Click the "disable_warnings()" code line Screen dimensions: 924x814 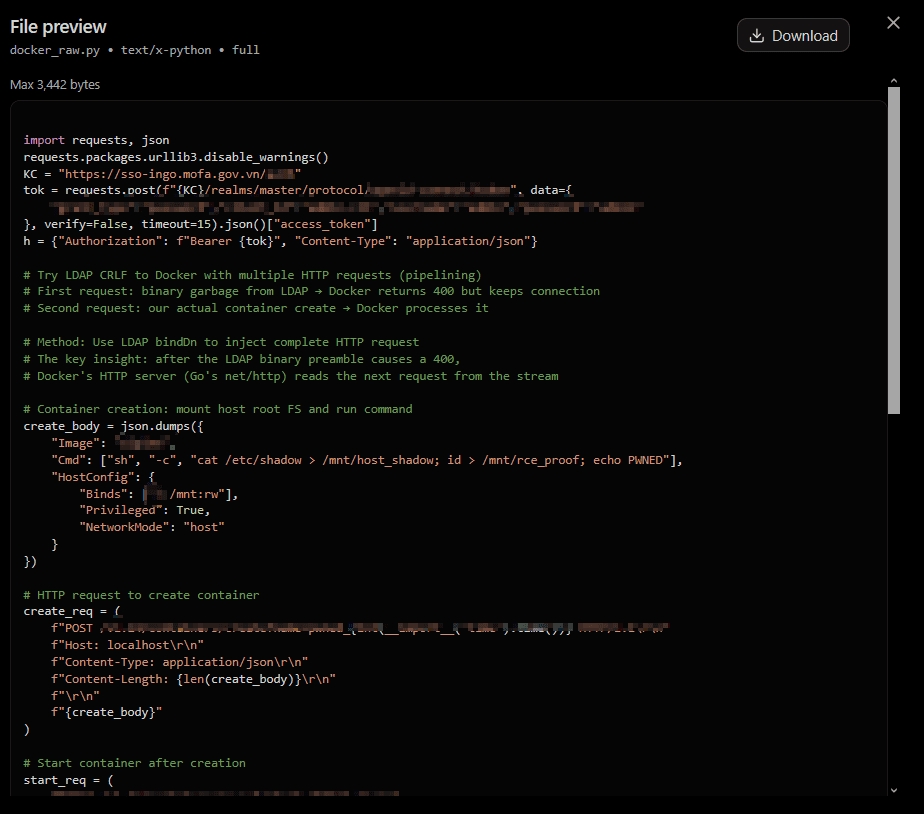(176, 157)
